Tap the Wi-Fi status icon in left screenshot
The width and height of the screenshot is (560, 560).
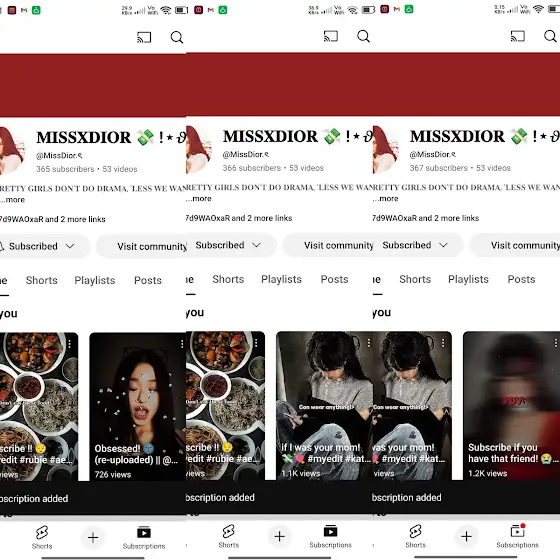tap(166, 10)
